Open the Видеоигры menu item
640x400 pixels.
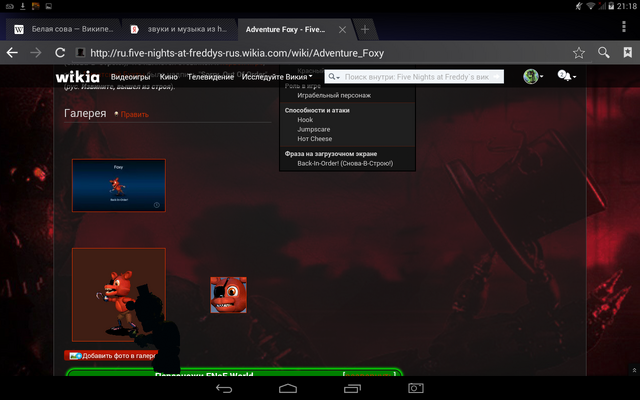pos(131,77)
